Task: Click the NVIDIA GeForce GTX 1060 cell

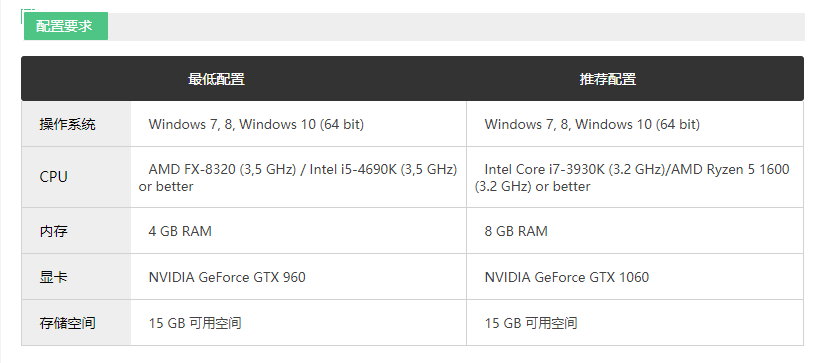Action: 635,277
